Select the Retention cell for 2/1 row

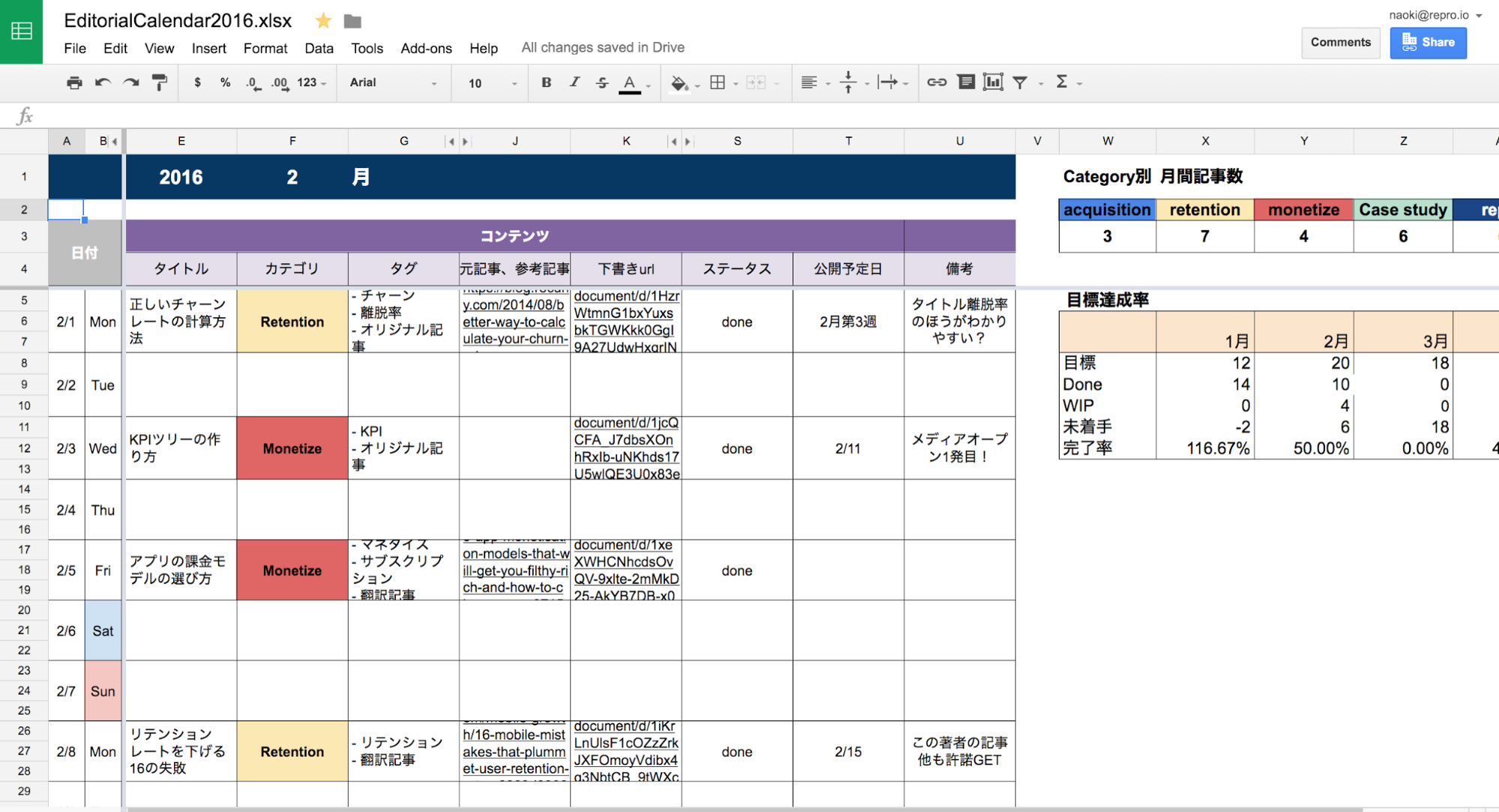click(292, 322)
